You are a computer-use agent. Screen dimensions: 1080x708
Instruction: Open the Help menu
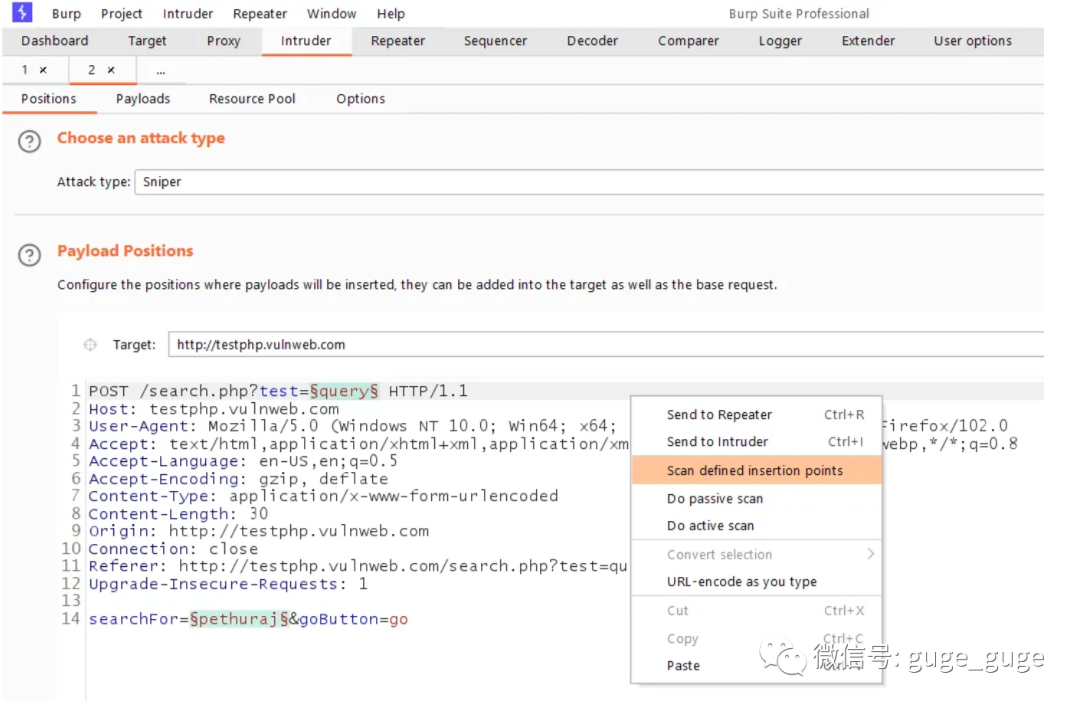pyautogui.click(x=391, y=14)
